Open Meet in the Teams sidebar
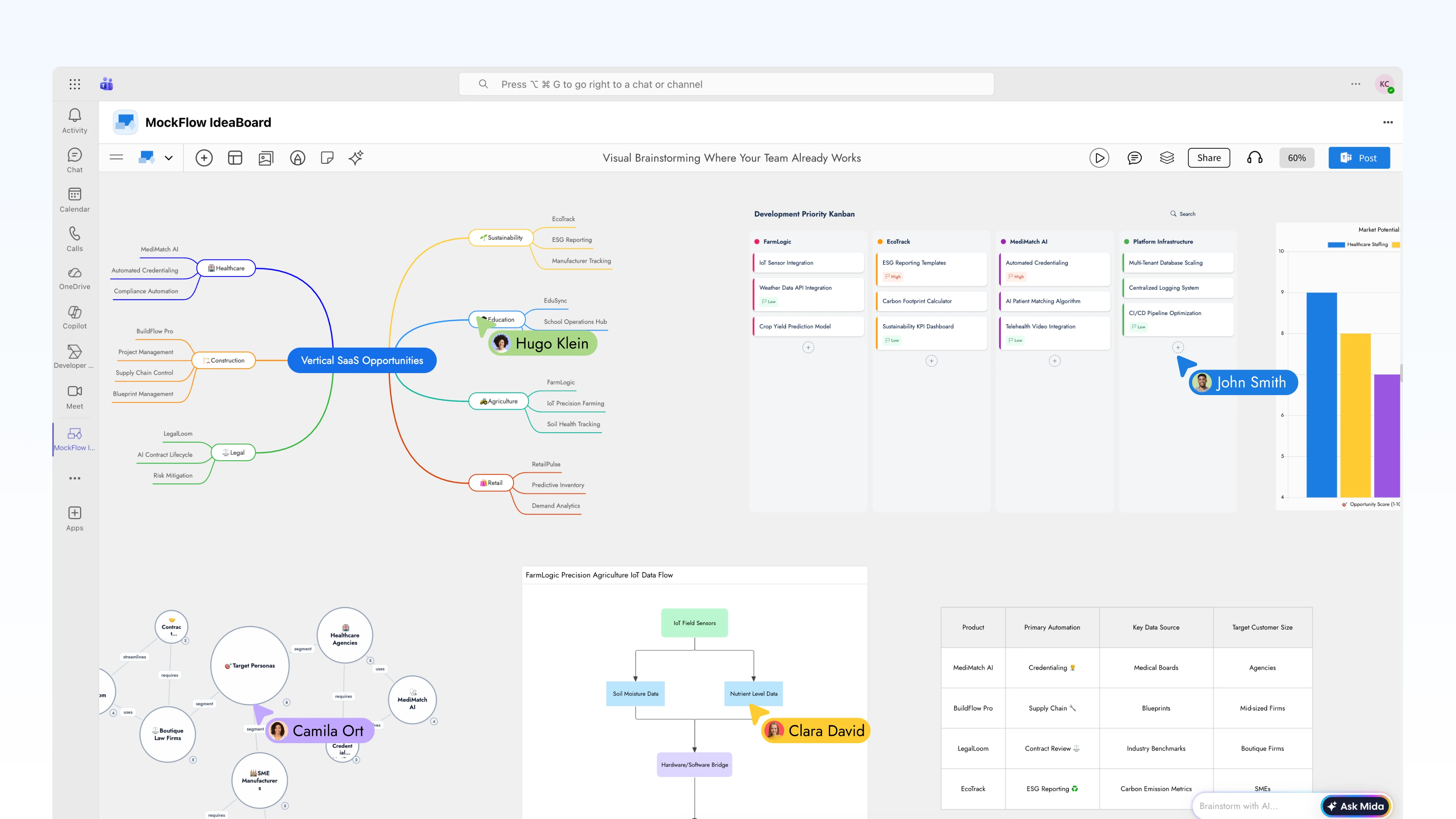 [75, 397]
